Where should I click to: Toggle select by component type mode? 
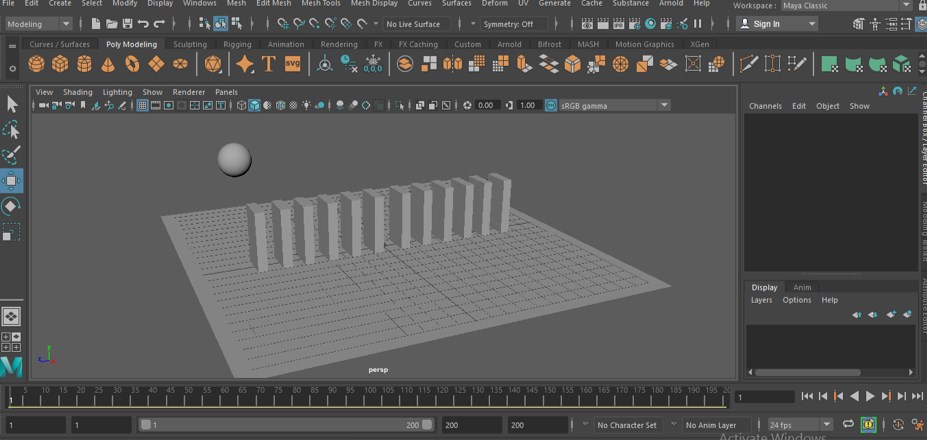236,24
